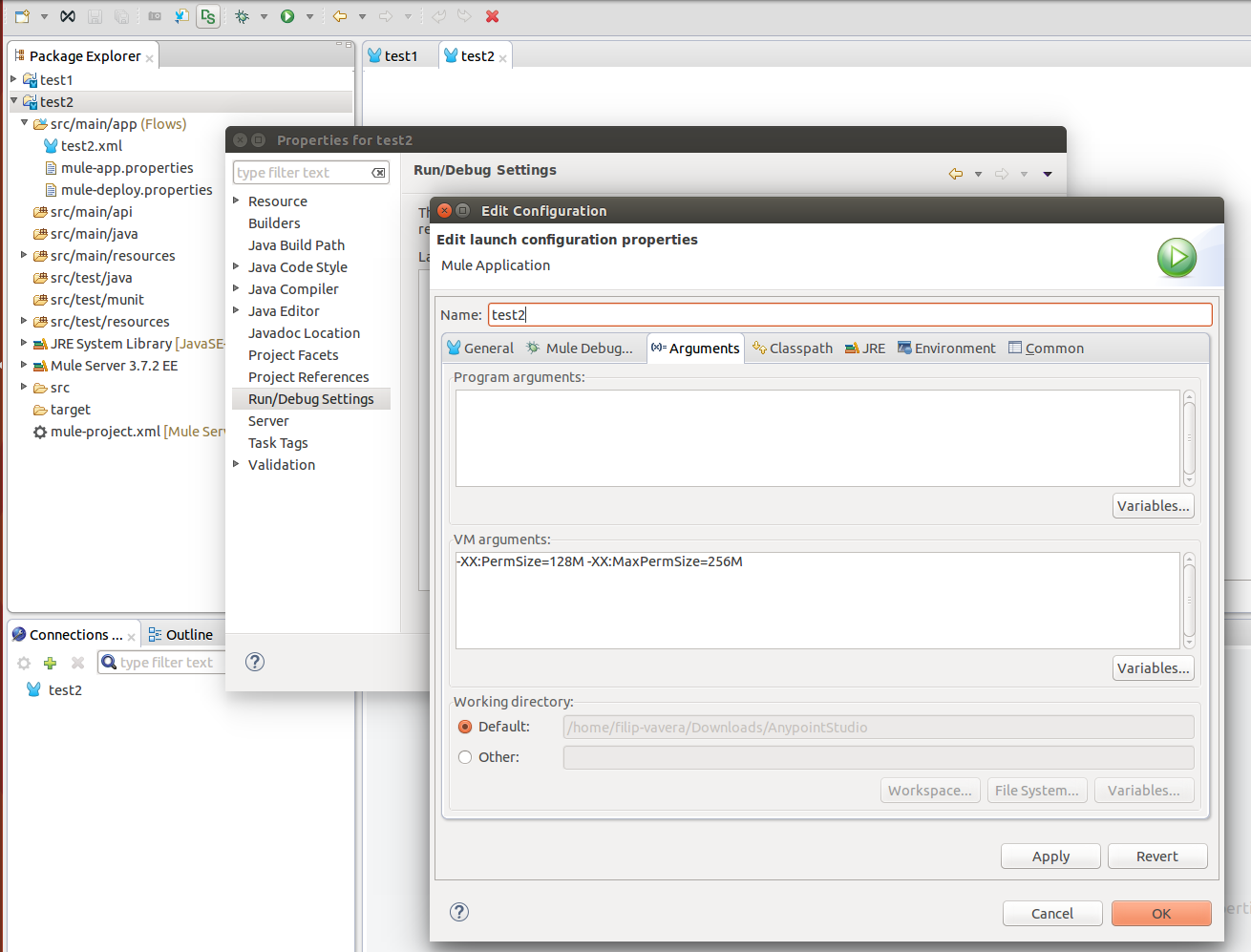Click the Properties dialog filter text field

click(x=302, y=173)
